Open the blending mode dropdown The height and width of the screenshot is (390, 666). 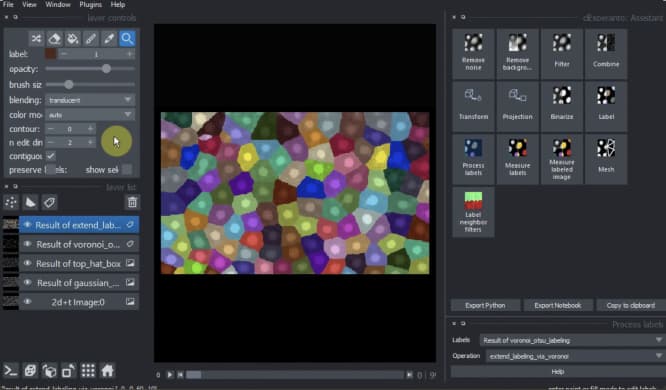point(90,100)
